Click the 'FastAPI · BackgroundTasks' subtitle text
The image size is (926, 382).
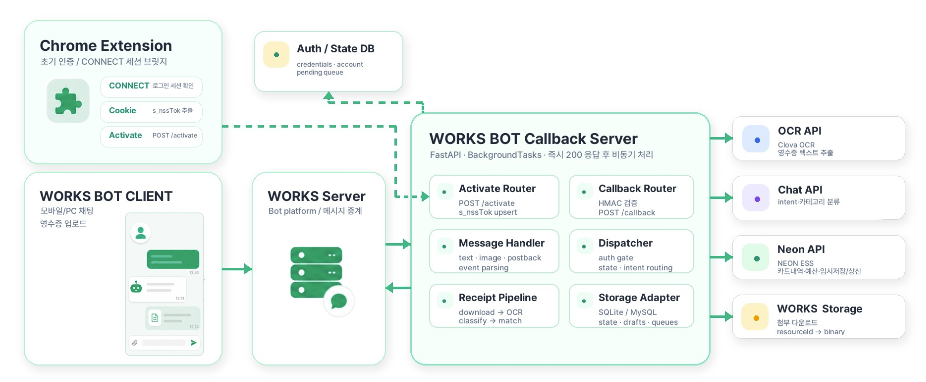click(485, 155)
